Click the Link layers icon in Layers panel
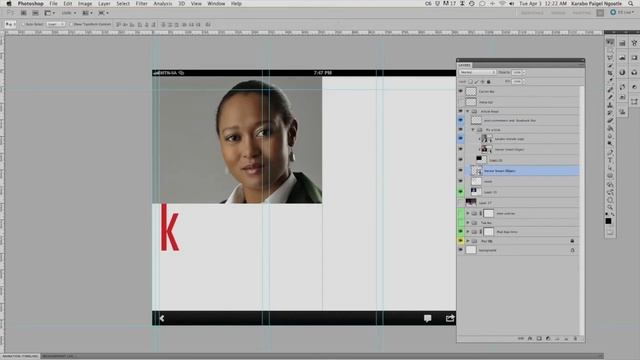The width and height of the screenshot is (640, 360). [x=520, y=338]
